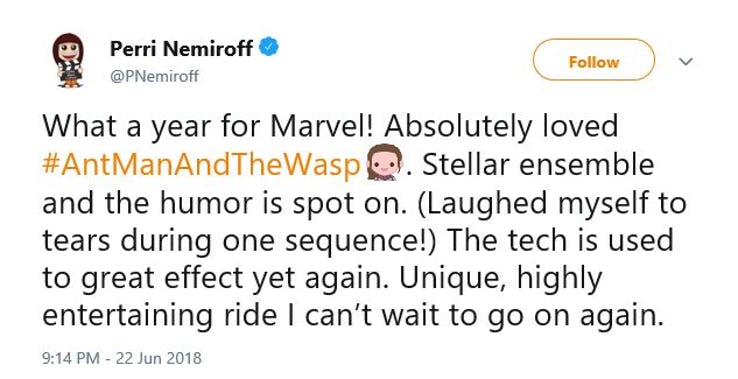This screenshot has width=738, height=379.
Task: Click 'The tech is used' in the tweet
Action: coord(560,240)
